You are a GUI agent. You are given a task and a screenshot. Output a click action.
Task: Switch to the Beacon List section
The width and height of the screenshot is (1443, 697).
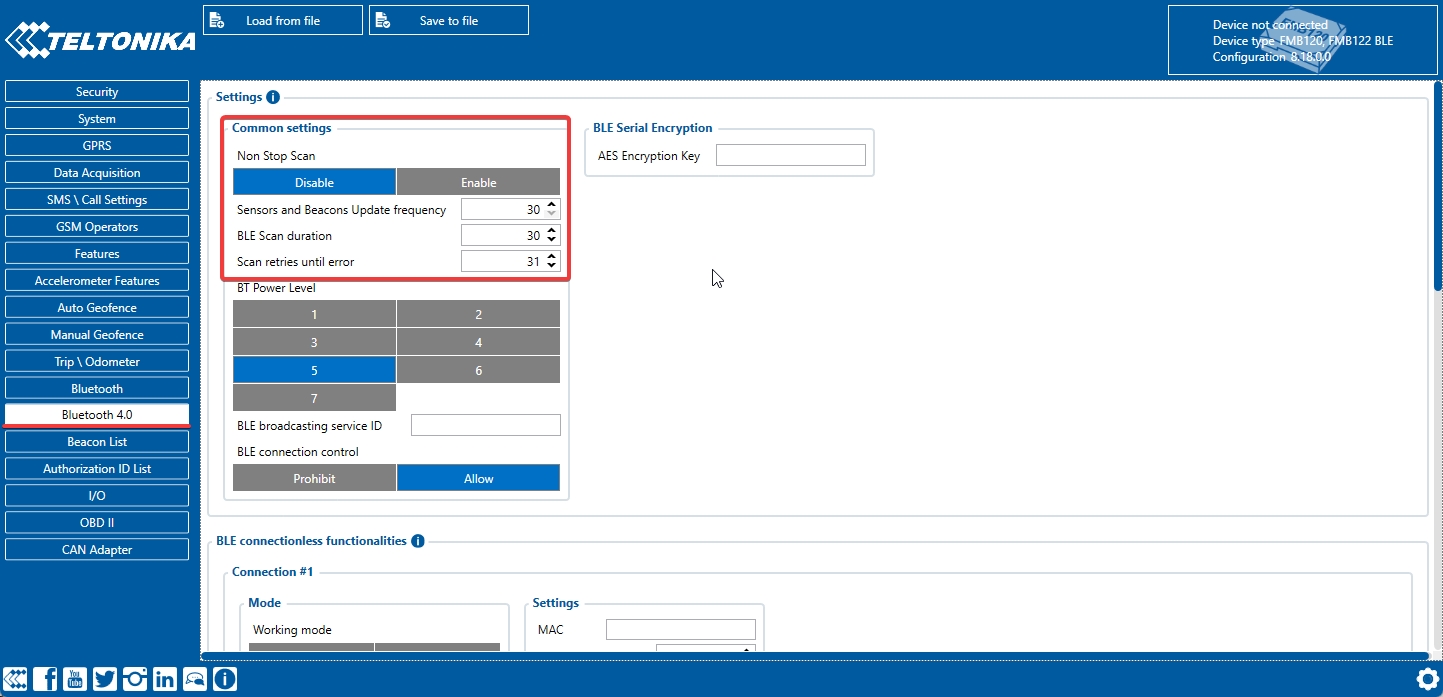(x=96, y=441)
